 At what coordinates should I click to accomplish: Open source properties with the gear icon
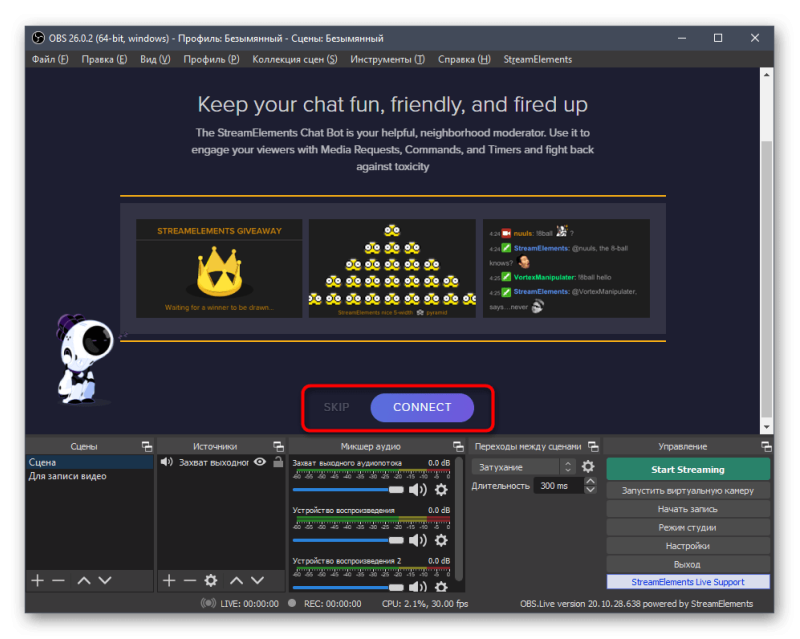[x=211, y=580]
